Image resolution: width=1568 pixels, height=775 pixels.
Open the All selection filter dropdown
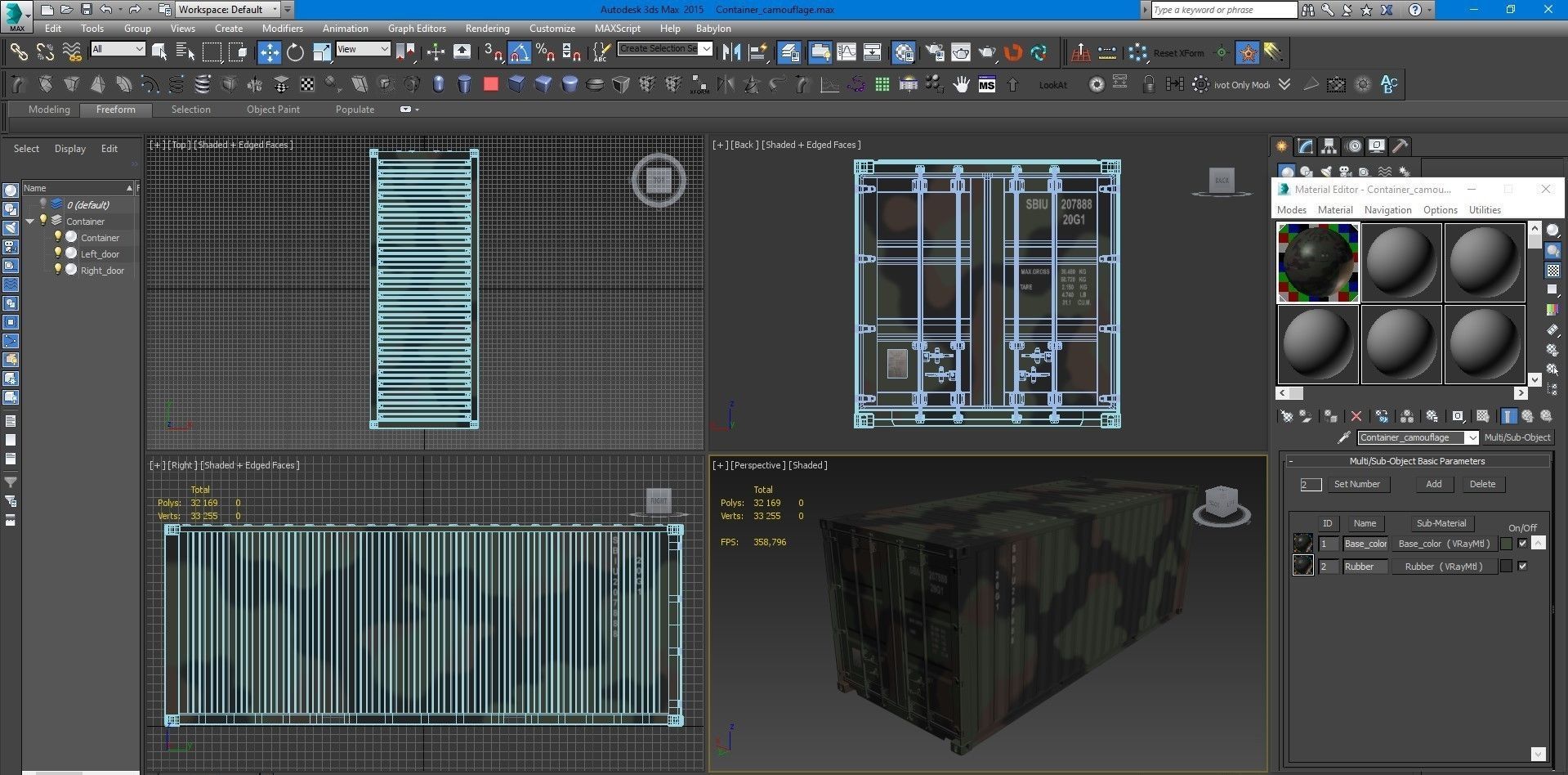[118, 49]
